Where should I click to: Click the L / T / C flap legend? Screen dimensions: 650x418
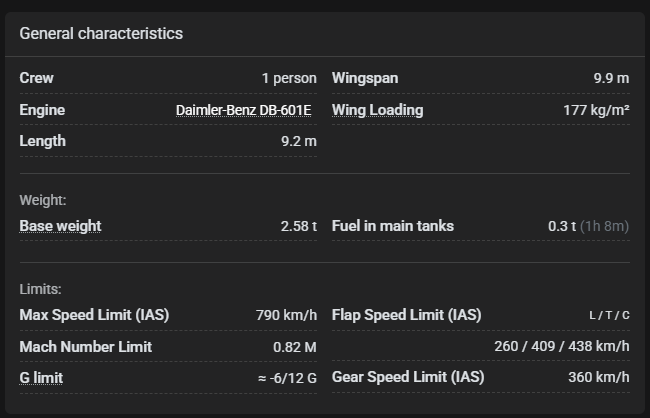609,316
